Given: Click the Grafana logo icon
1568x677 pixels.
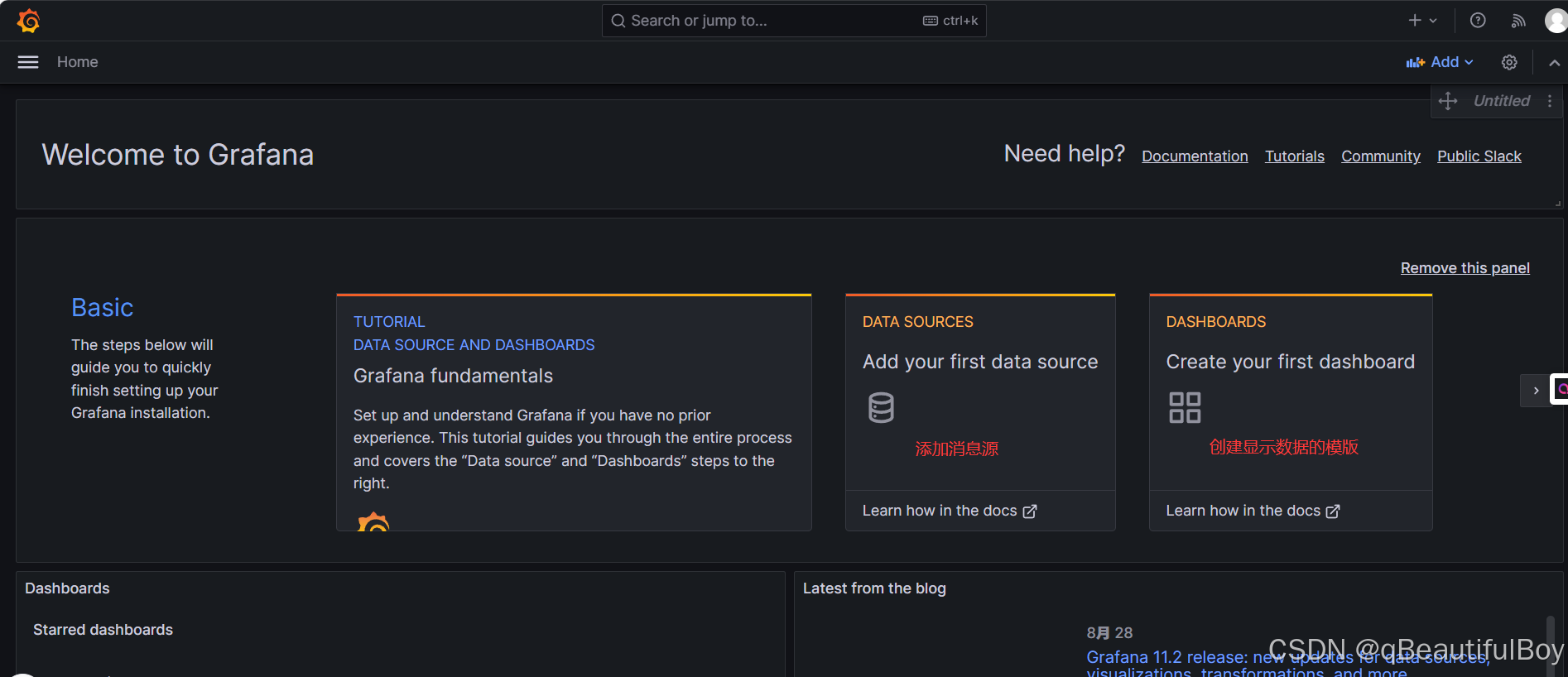Looking at the screenshot, I should [x=29, y=21].
